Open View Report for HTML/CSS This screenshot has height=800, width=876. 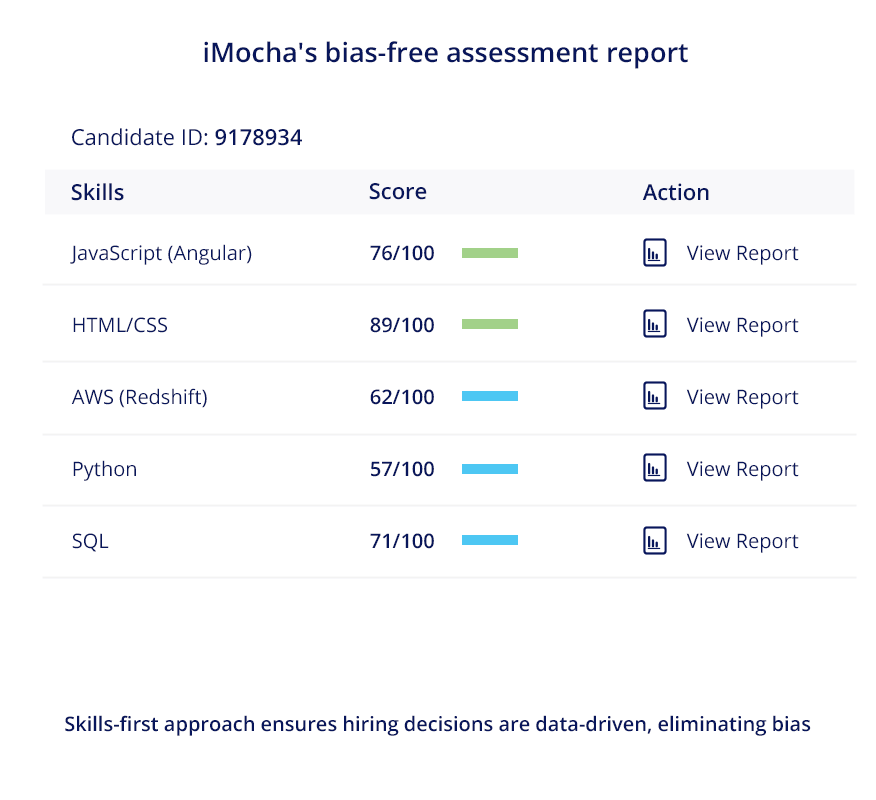click(x=742, y=325)
